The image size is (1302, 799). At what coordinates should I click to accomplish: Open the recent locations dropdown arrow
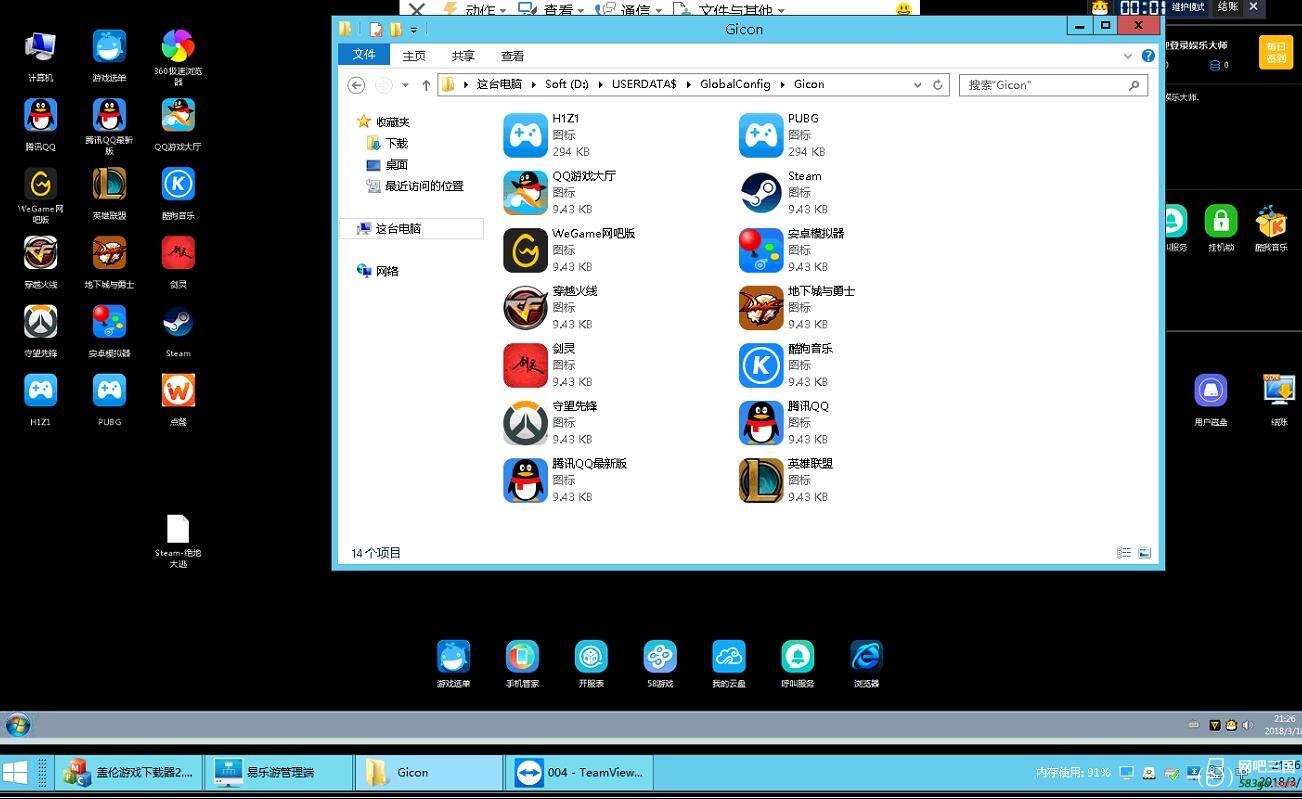(405, 85)
